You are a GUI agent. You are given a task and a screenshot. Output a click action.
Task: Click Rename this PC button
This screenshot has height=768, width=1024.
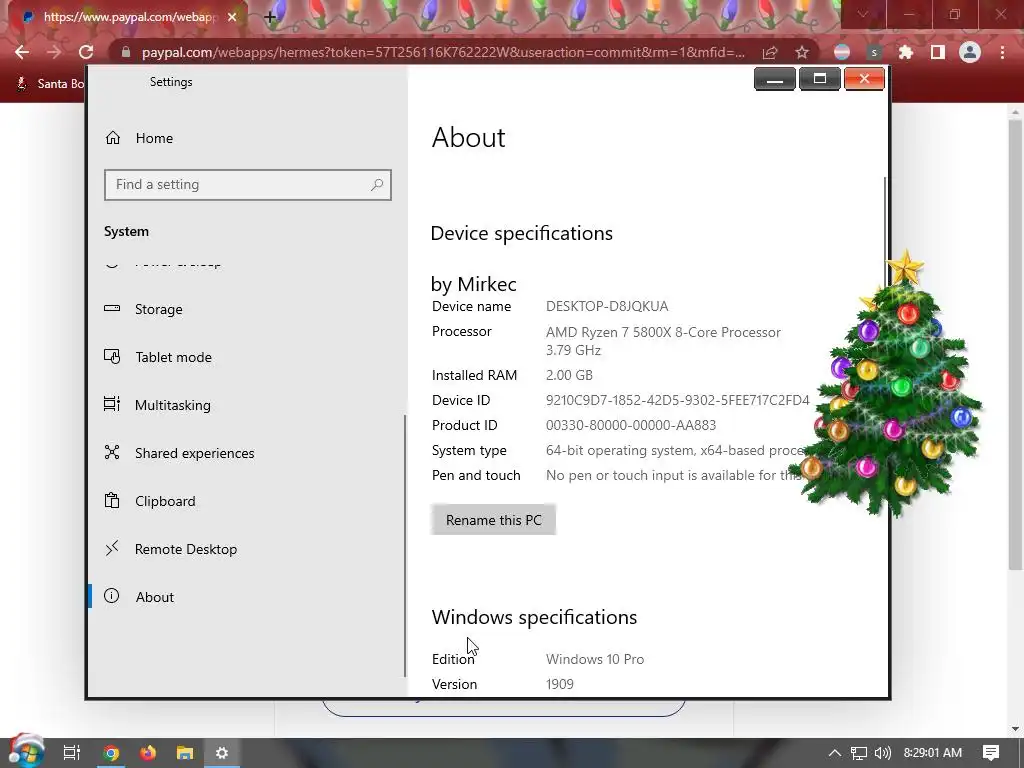(x=494, y=520)
